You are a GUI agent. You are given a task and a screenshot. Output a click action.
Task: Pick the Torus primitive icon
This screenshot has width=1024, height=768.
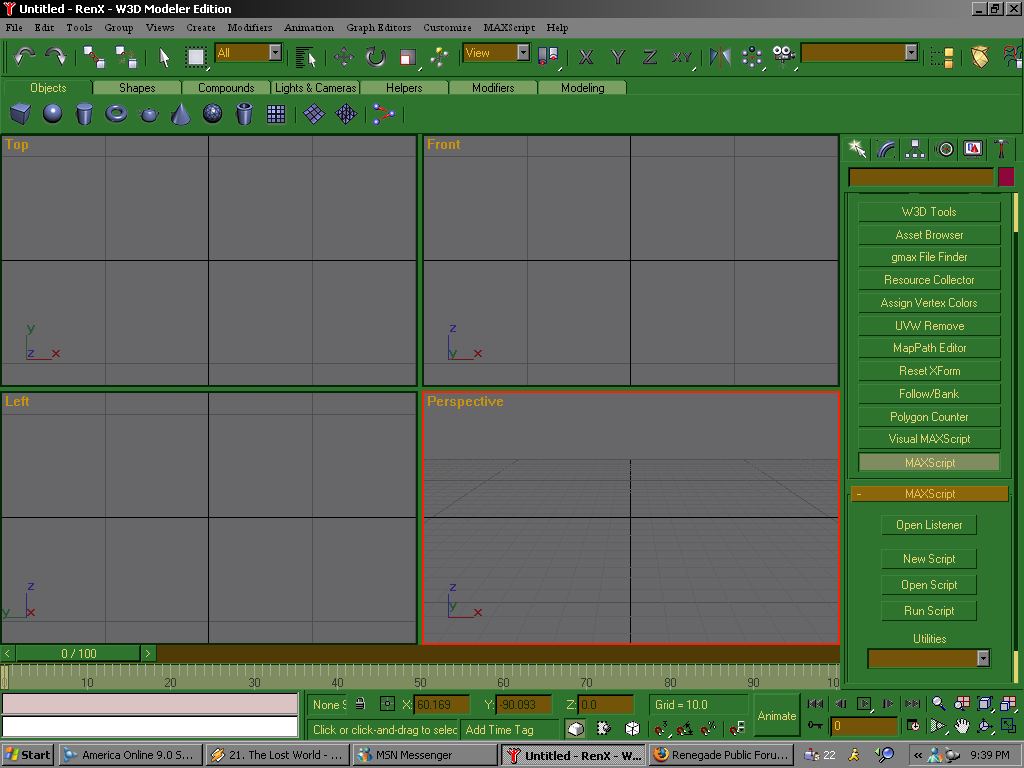click(x=116, y=115)
